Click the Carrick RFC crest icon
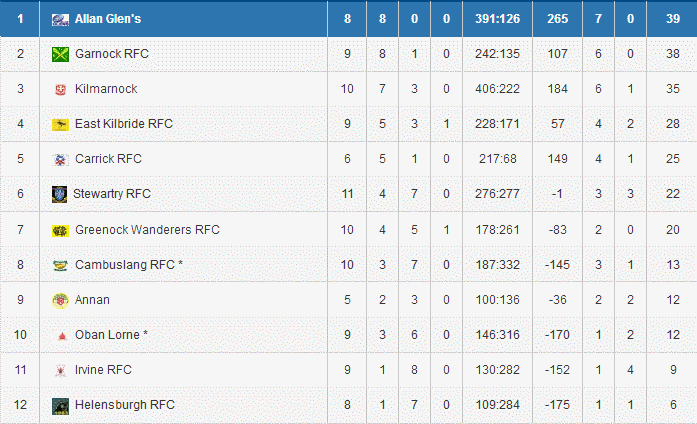 (60, 159)
